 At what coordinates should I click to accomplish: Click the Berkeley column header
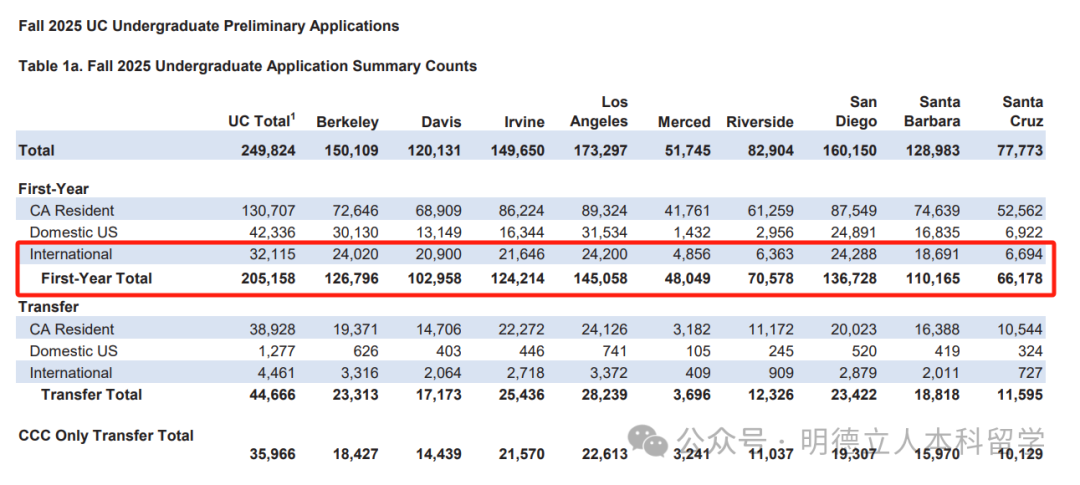[347, 123]
